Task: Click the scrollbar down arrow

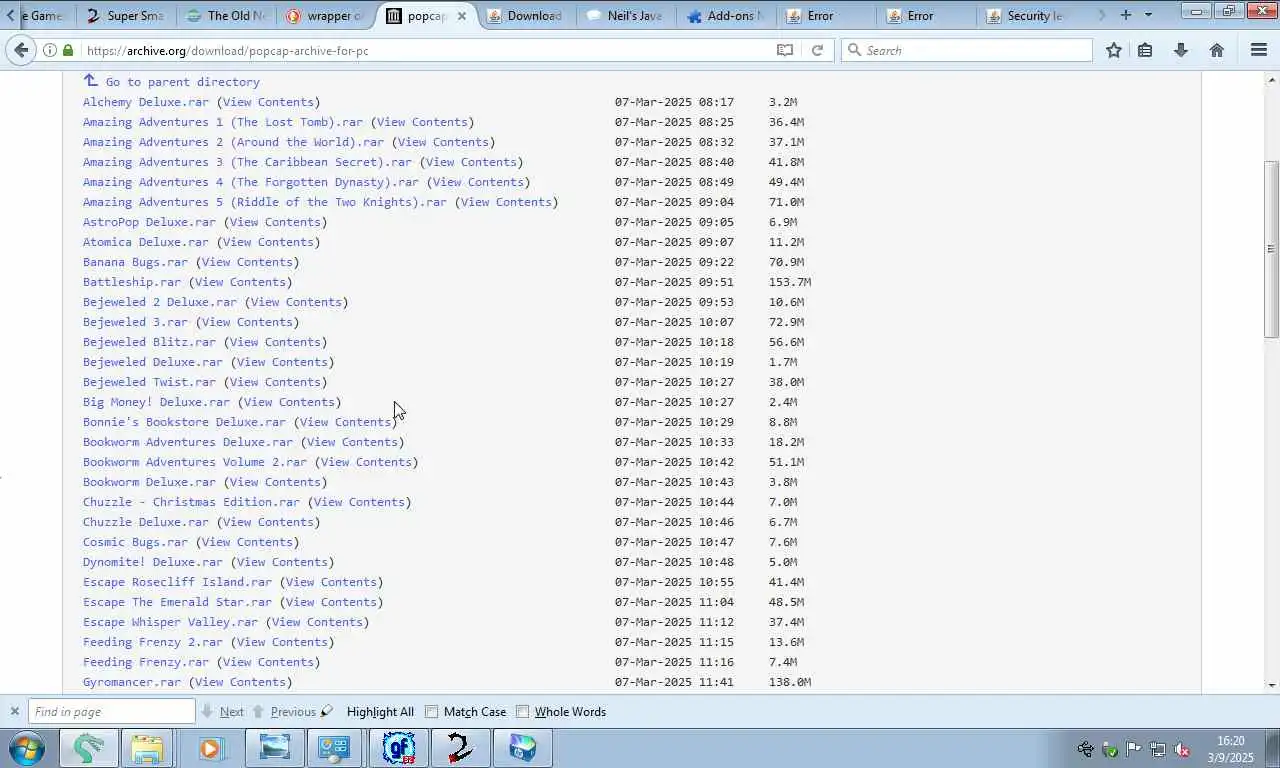Action: point(1271,685)
